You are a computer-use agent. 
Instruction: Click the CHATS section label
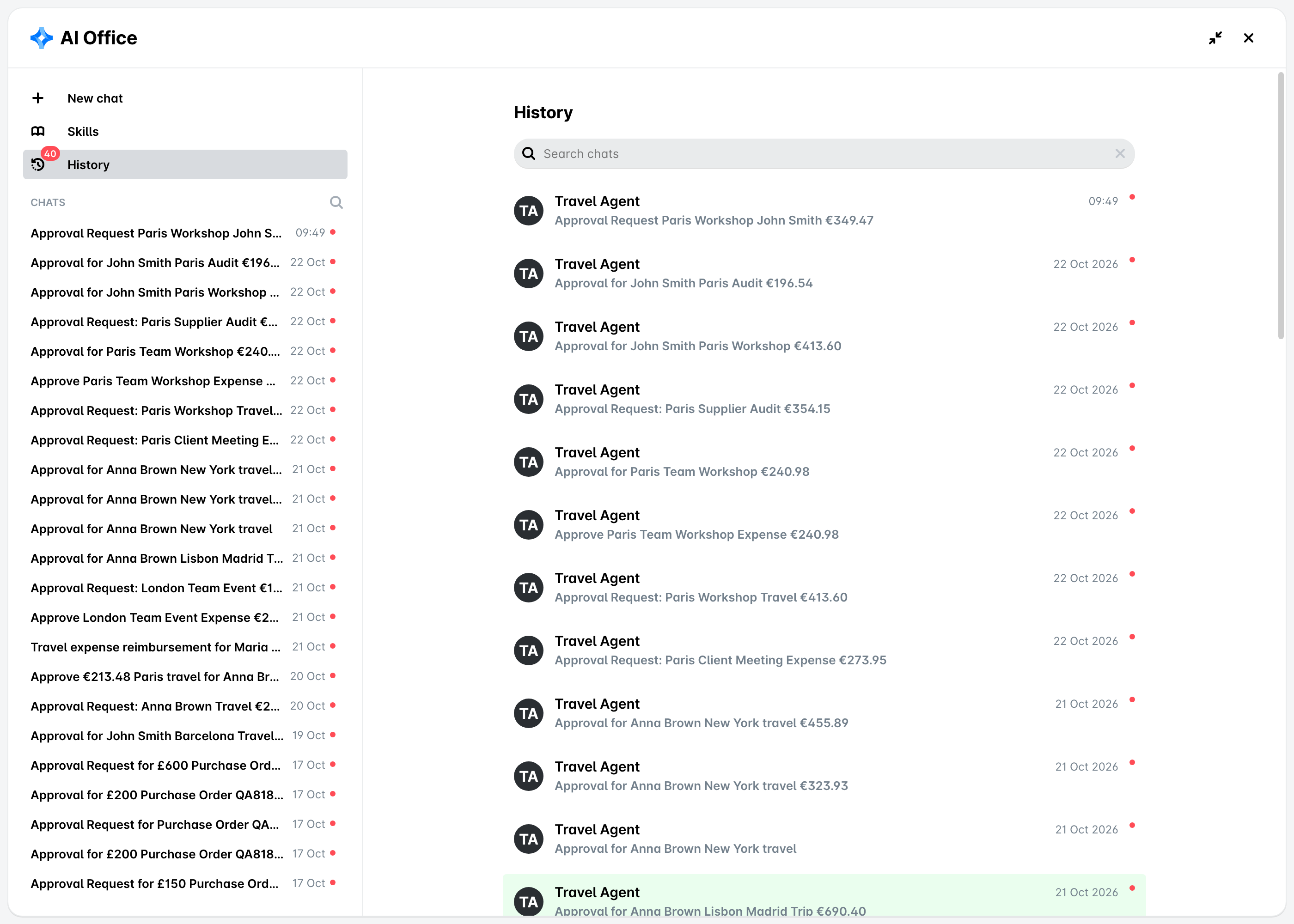click(x=48, y=202)
